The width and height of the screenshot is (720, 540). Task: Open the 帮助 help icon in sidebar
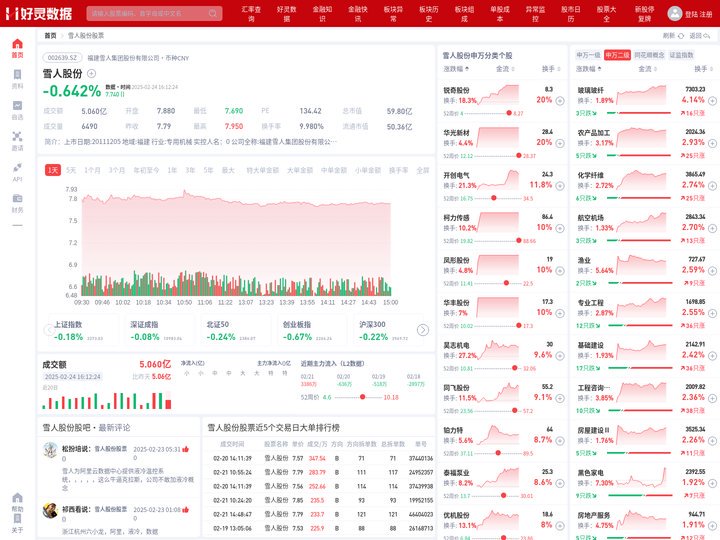click(x=17, y=498)
